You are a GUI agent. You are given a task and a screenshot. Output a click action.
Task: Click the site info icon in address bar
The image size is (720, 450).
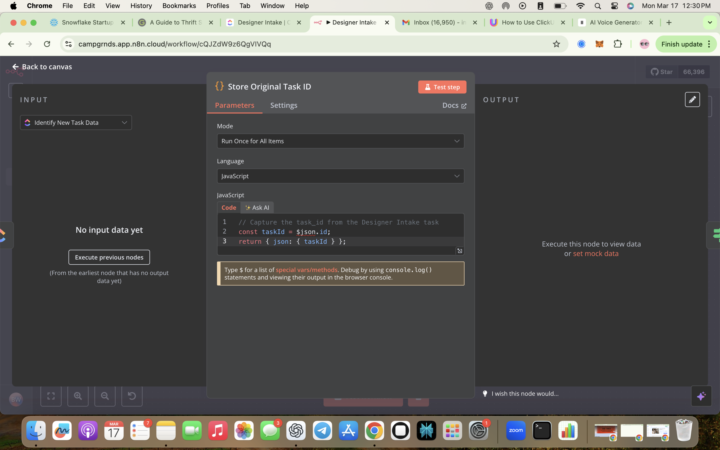pos(68,44)
